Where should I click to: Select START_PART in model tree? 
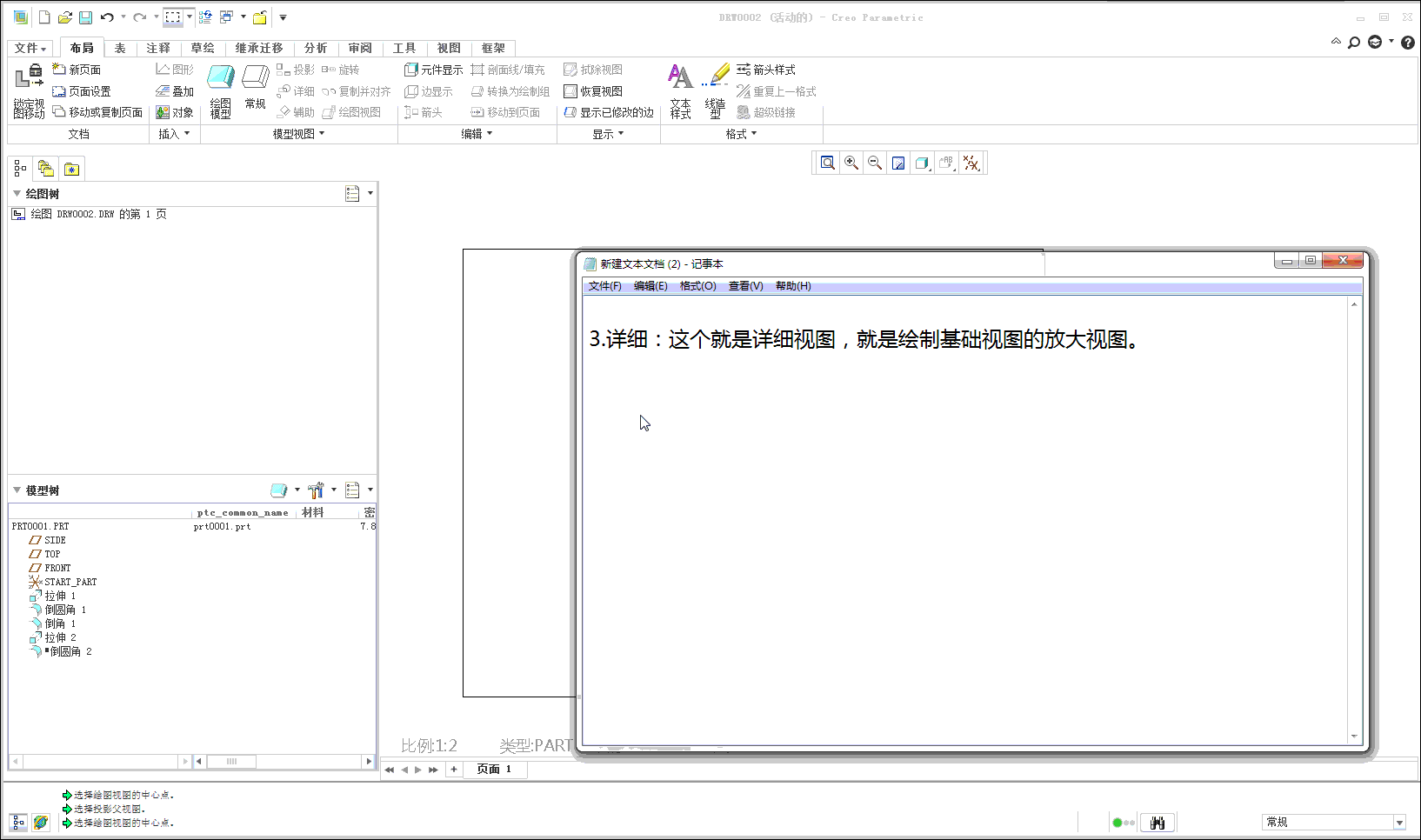[x=70, y=582]
